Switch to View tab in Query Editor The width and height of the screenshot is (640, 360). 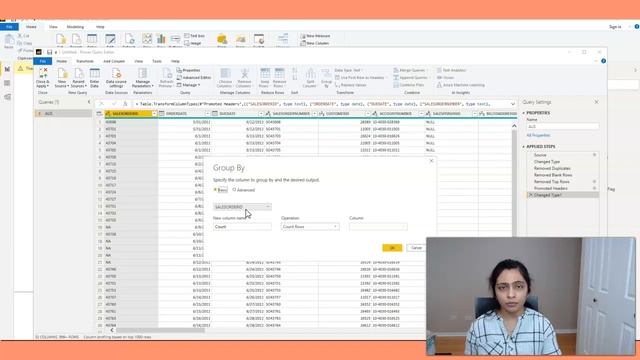point(138,61)
